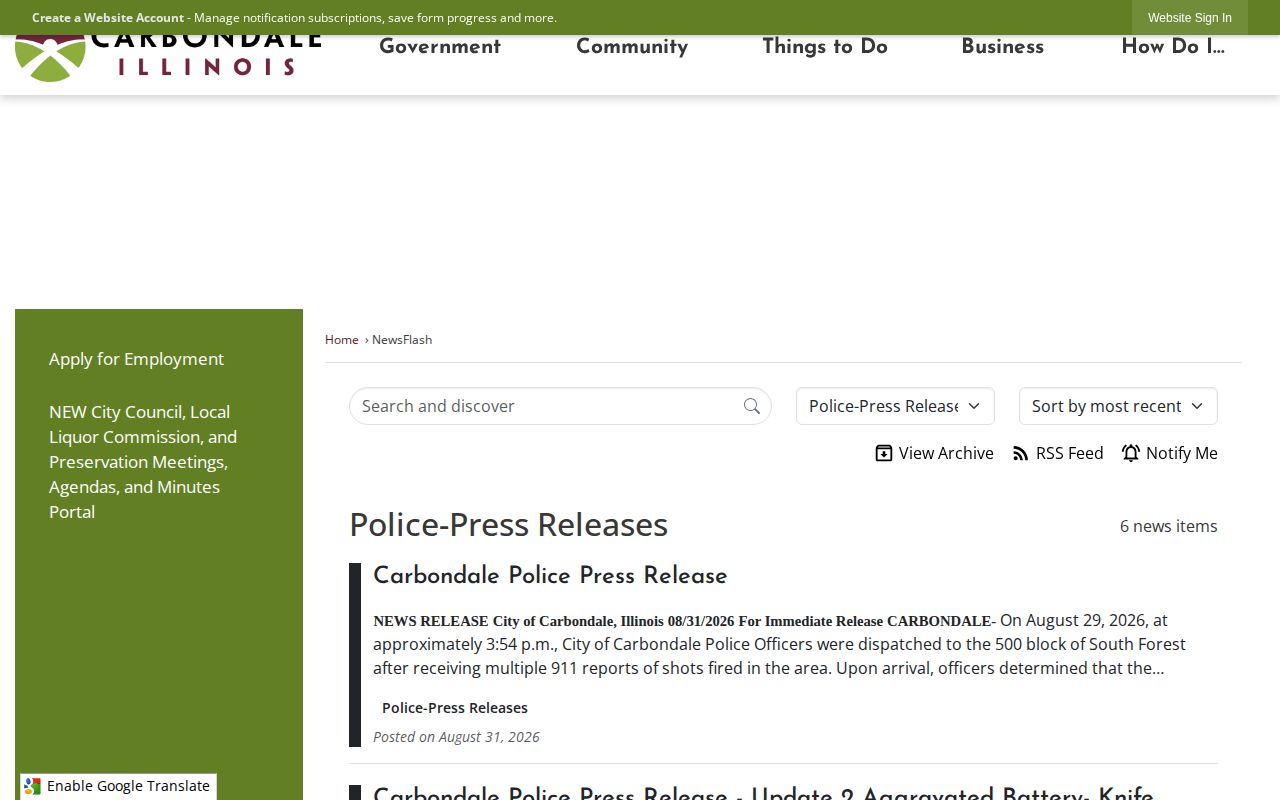The width and height of the screenshot is (1280, 800).
Task: Open the Things to Do menu
Action: pos(825,47)
